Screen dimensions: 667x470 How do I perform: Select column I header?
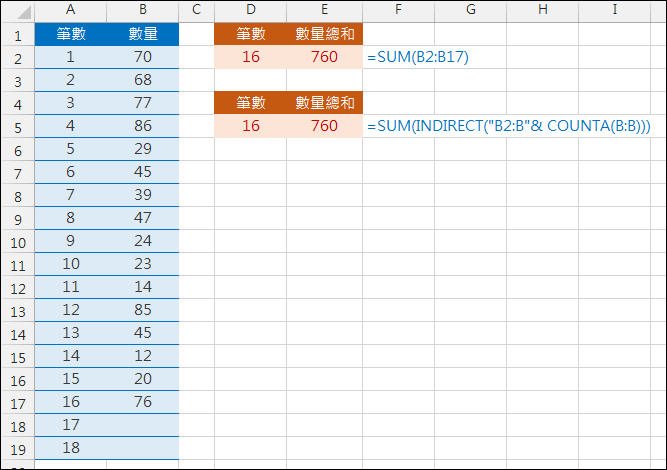[x=615, y=10]
